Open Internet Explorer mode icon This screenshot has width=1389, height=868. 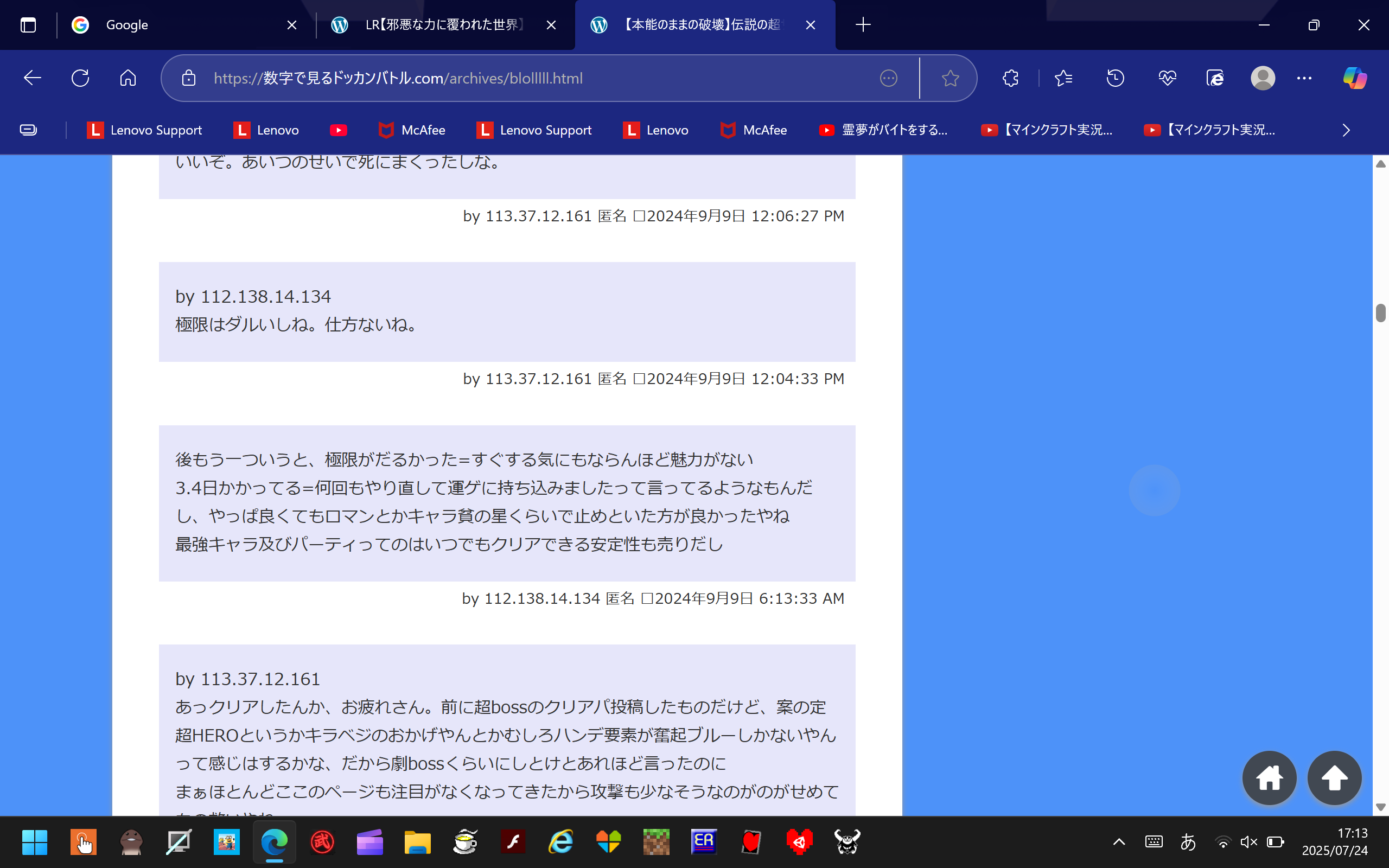(x=1215, y=78)
